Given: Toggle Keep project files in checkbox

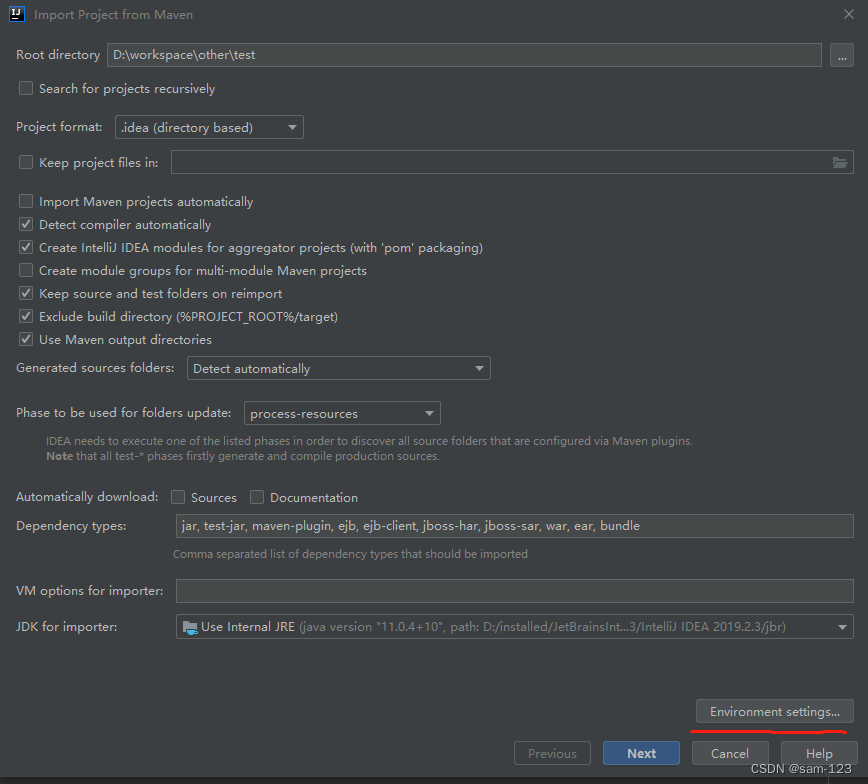Looking at the screenshot, I should (26, 162).
